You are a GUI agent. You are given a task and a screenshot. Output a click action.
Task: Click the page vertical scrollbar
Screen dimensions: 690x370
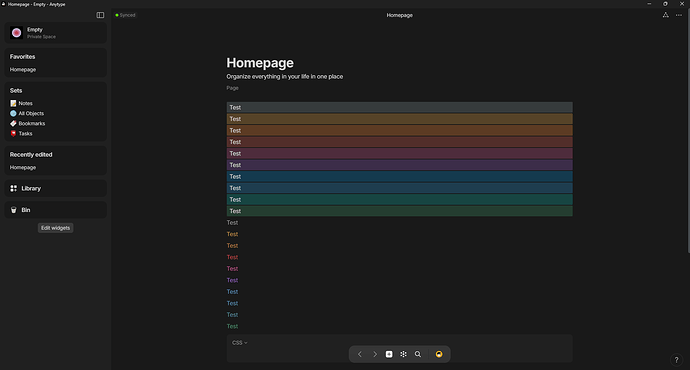click(688, 132)
